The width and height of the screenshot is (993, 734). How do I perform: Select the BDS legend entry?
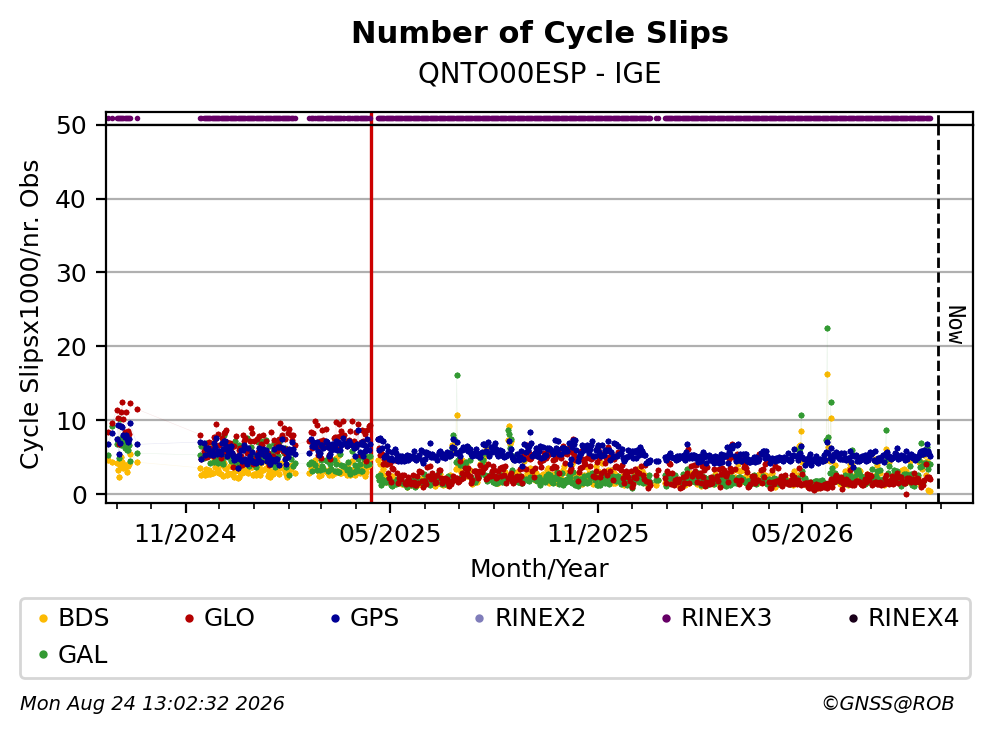pyautogui.click(x=73, y=617)
